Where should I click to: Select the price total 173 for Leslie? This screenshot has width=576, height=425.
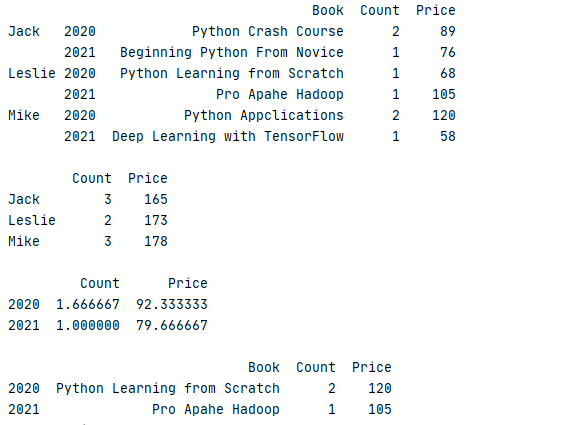(156, 220)
